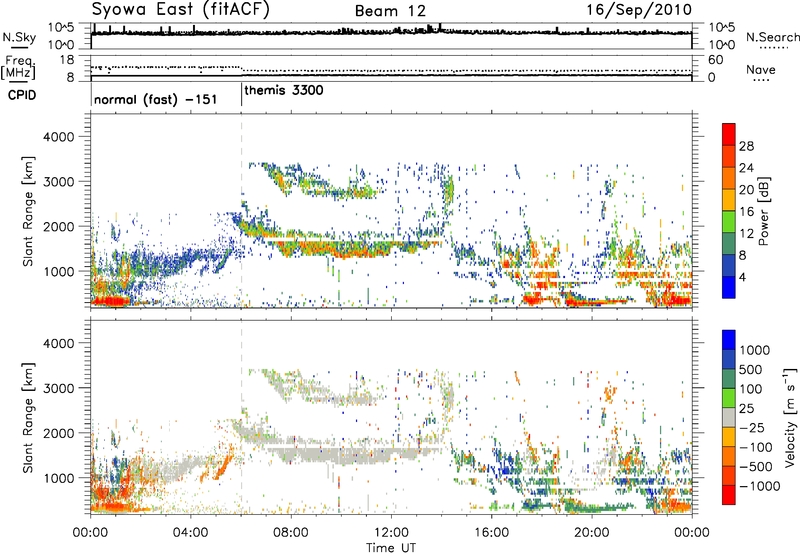Click the 20:00 time tick label
Screen dimensions: 800x554
(x=591, y=533)
